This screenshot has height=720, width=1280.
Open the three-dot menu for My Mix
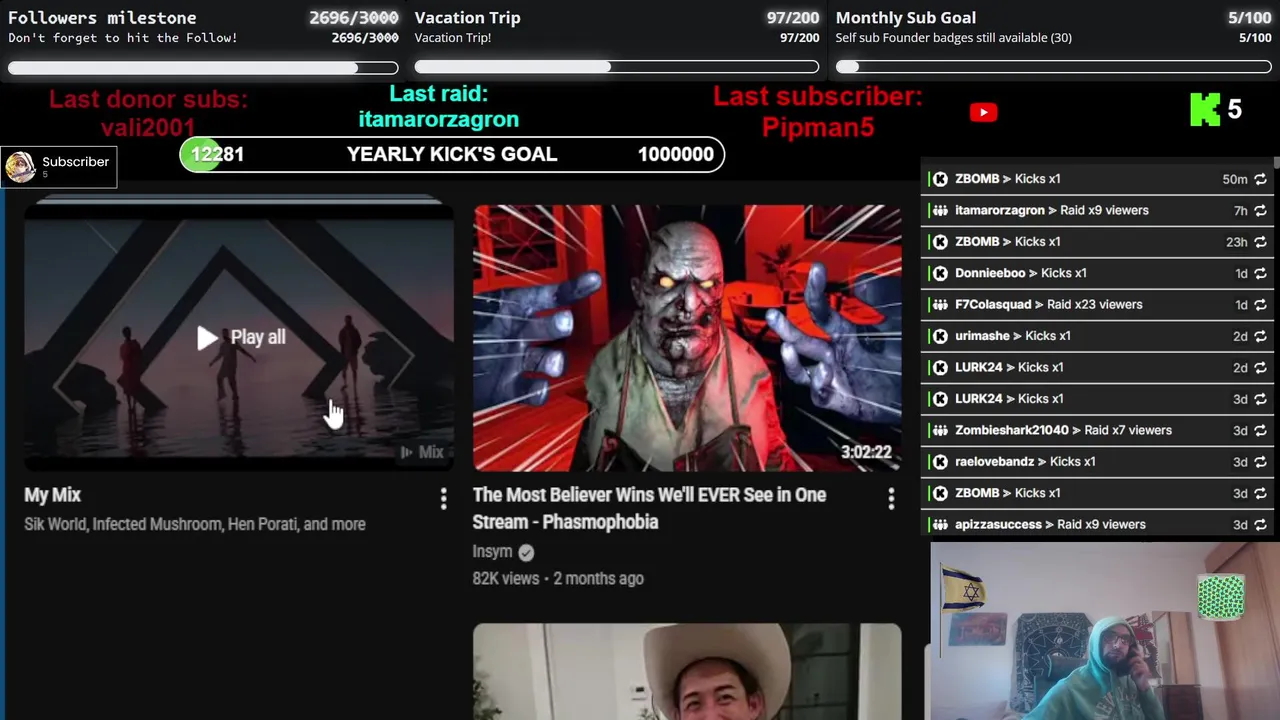(x=443, y=499)
